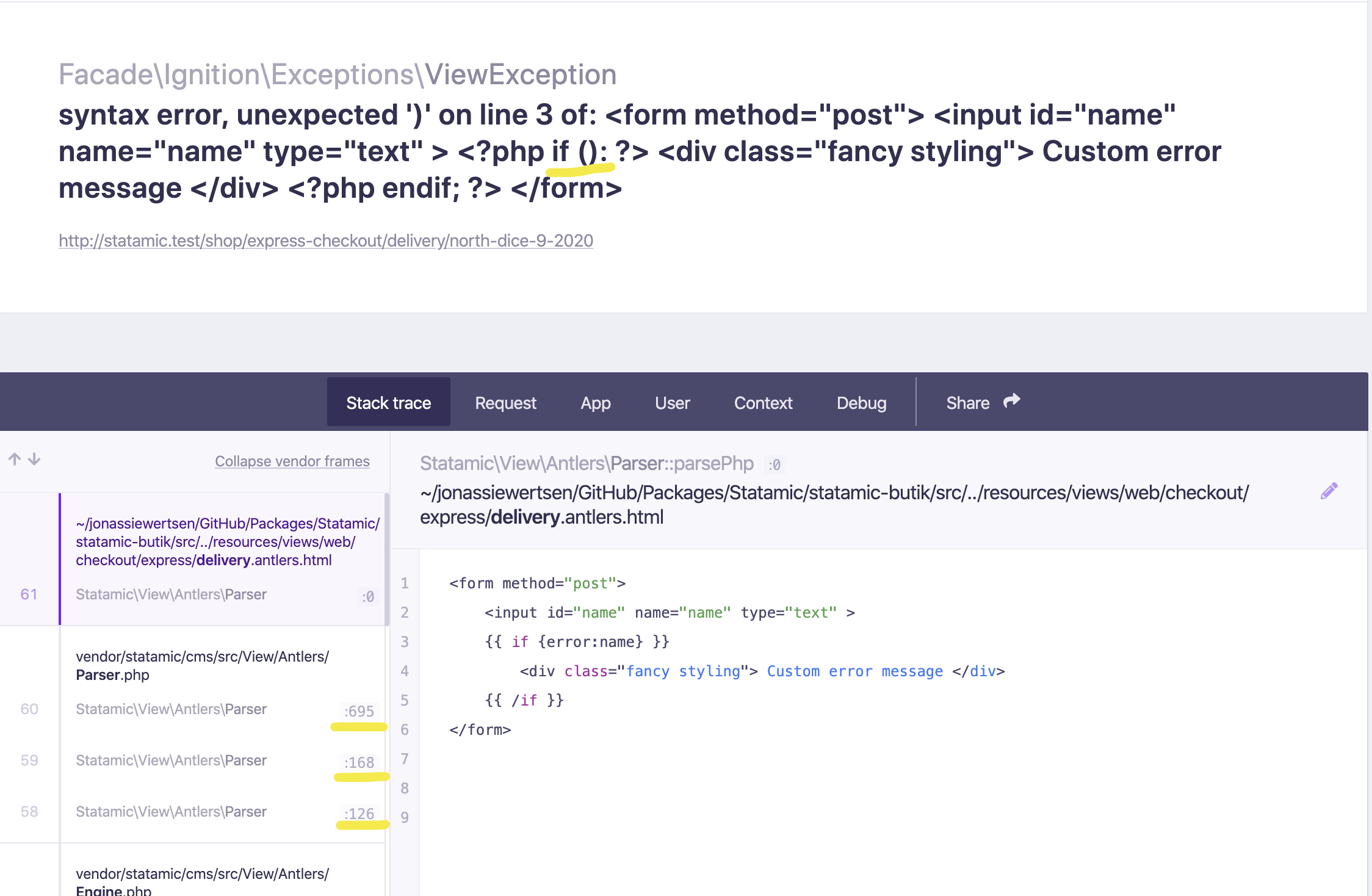Switch to the Debug tab
Image resolution: width=1372 pixels, height=896 pixels.
(861, 403)
